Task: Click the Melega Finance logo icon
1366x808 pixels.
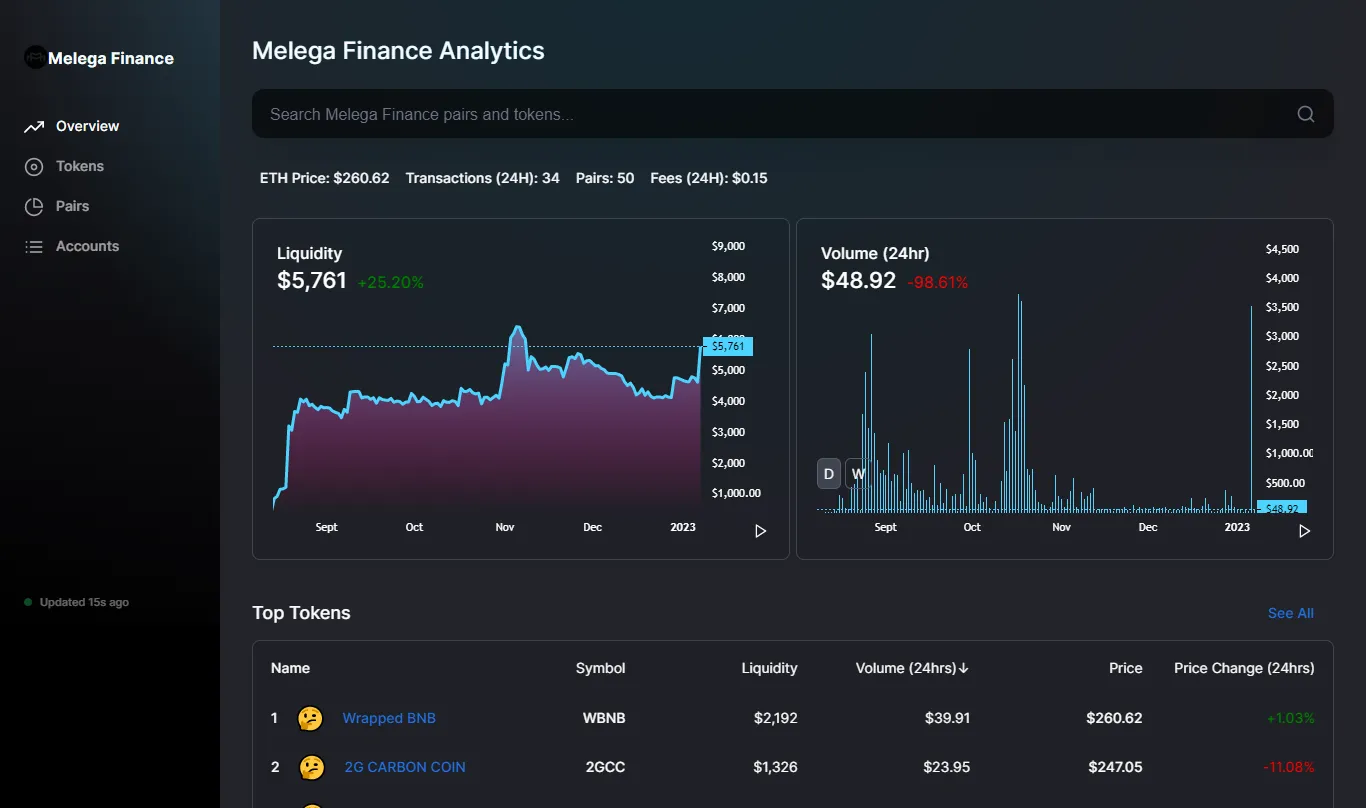Action: pyautogui.click(x=35, y=58)
